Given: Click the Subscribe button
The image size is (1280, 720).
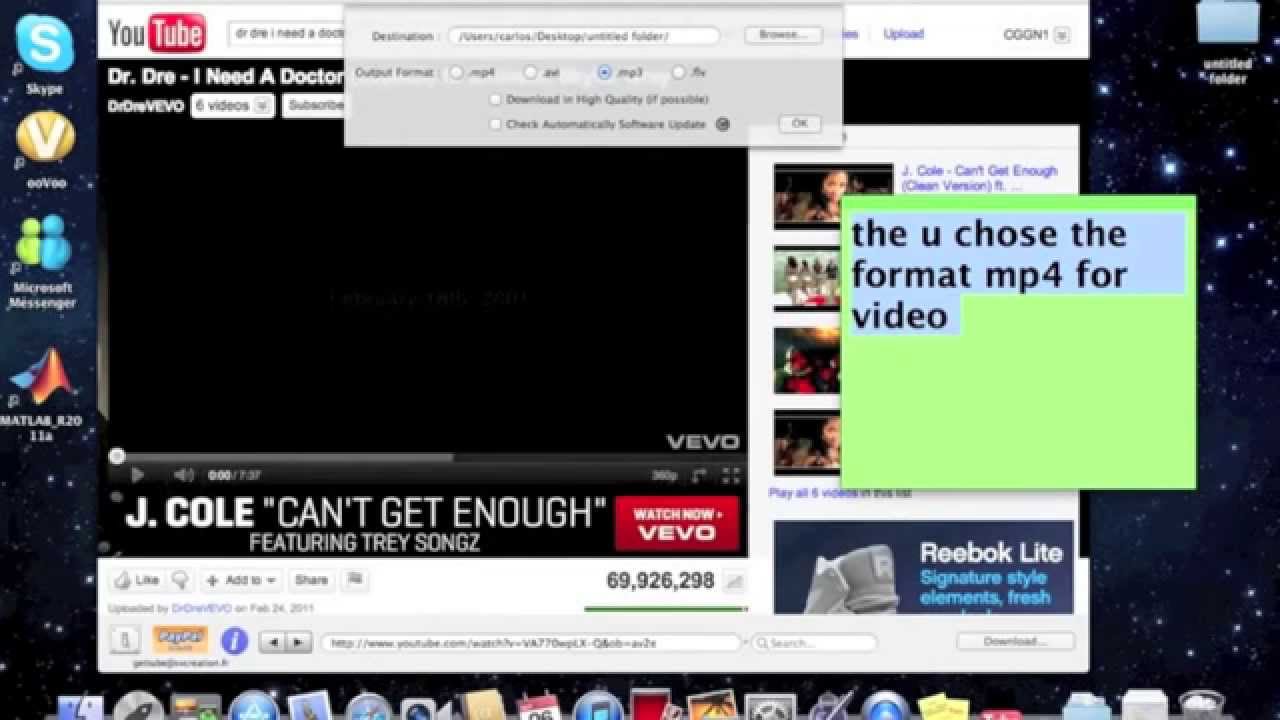Looking at the screenshot, I should point(313,105).
